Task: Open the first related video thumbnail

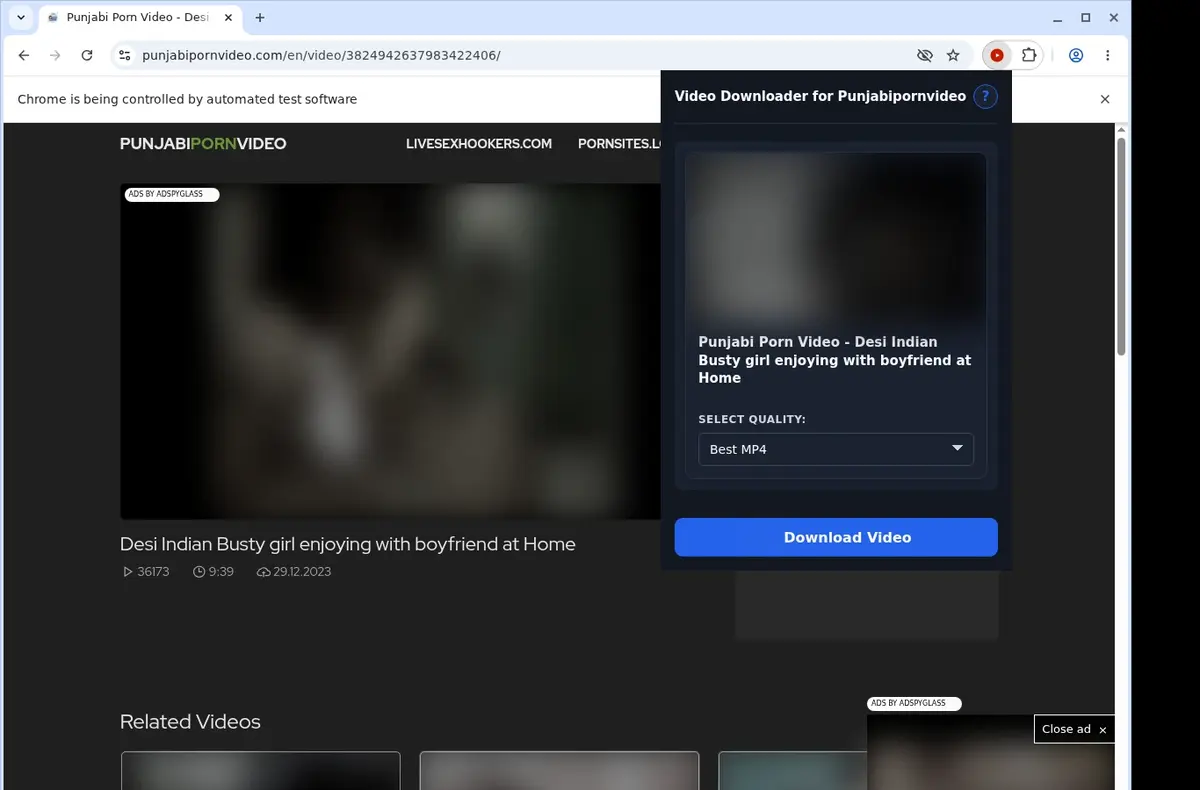Action: point(260,771)
